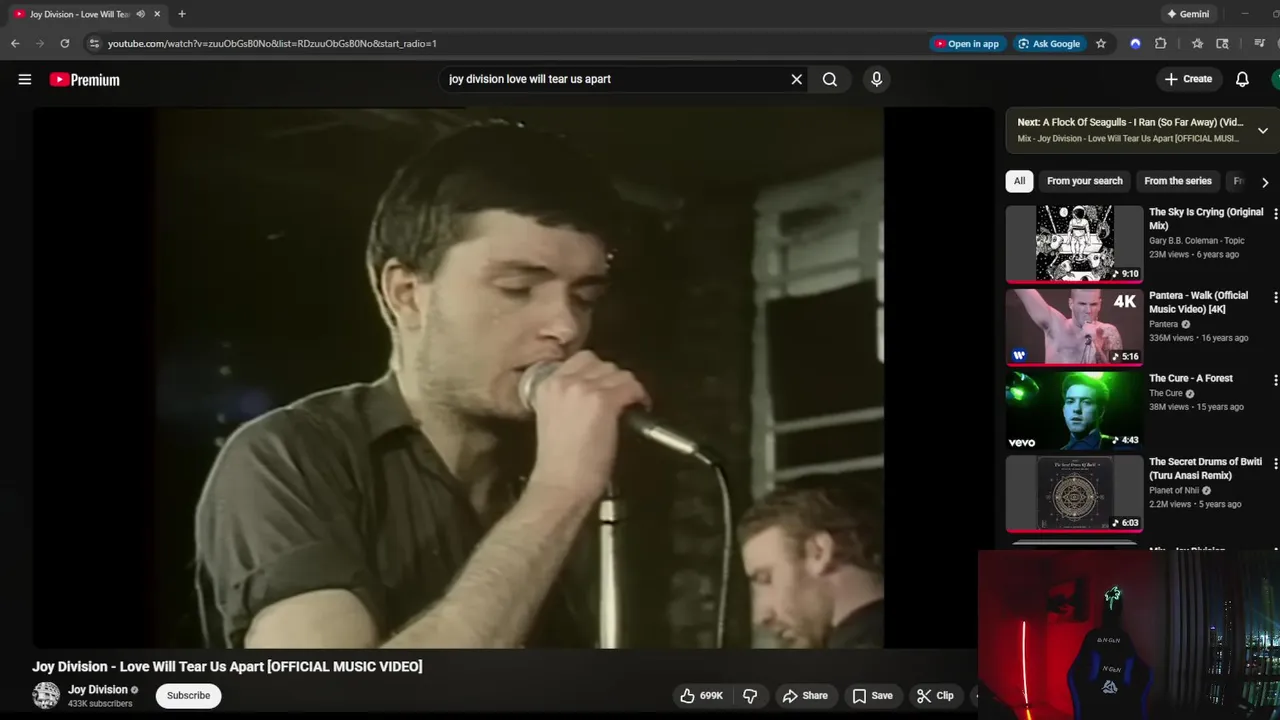Viewport: 1280px width, 720px height.
Task: Open Gemini from the title bar
Action: [x=1188, y=14]
